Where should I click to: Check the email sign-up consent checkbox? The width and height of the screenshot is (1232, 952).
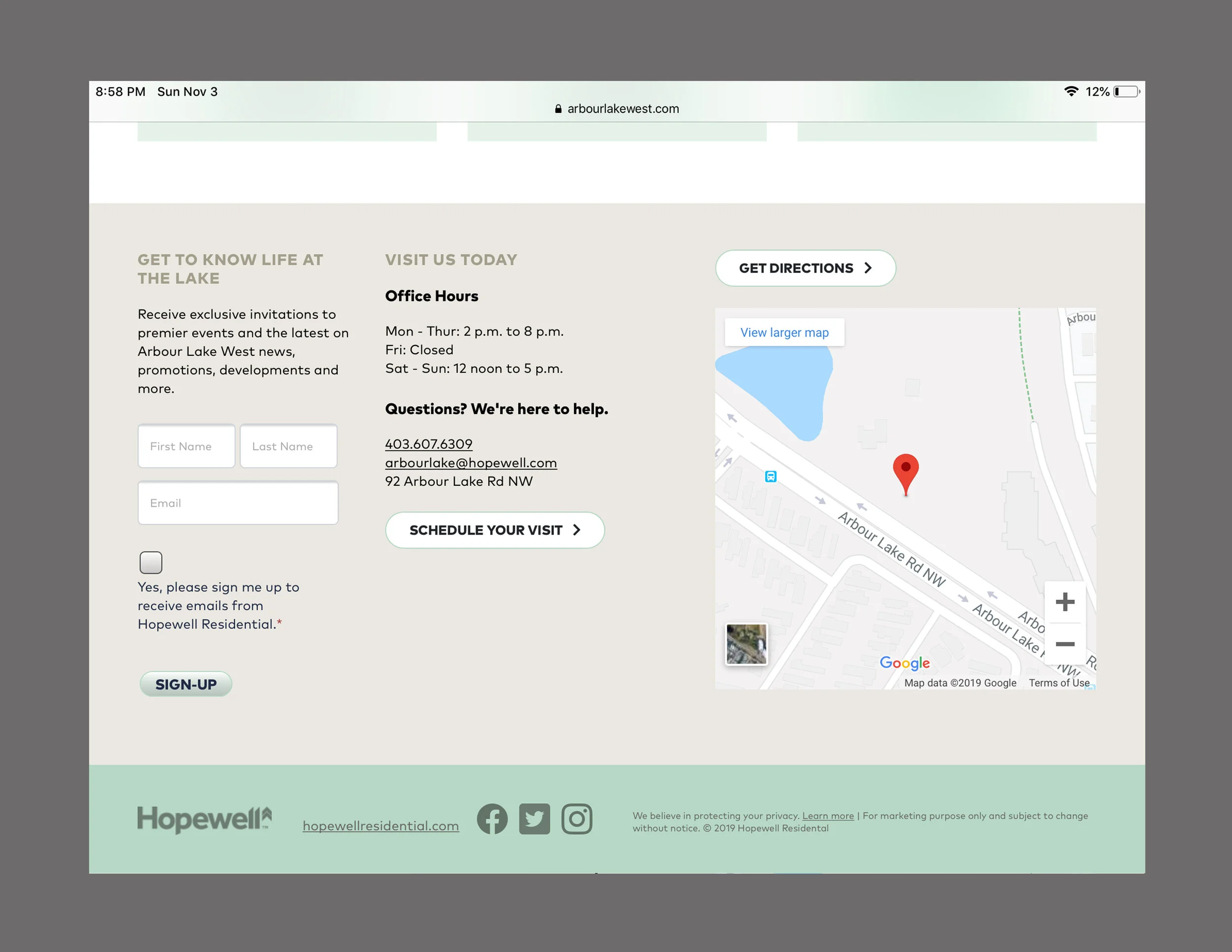tap(151, 562)
